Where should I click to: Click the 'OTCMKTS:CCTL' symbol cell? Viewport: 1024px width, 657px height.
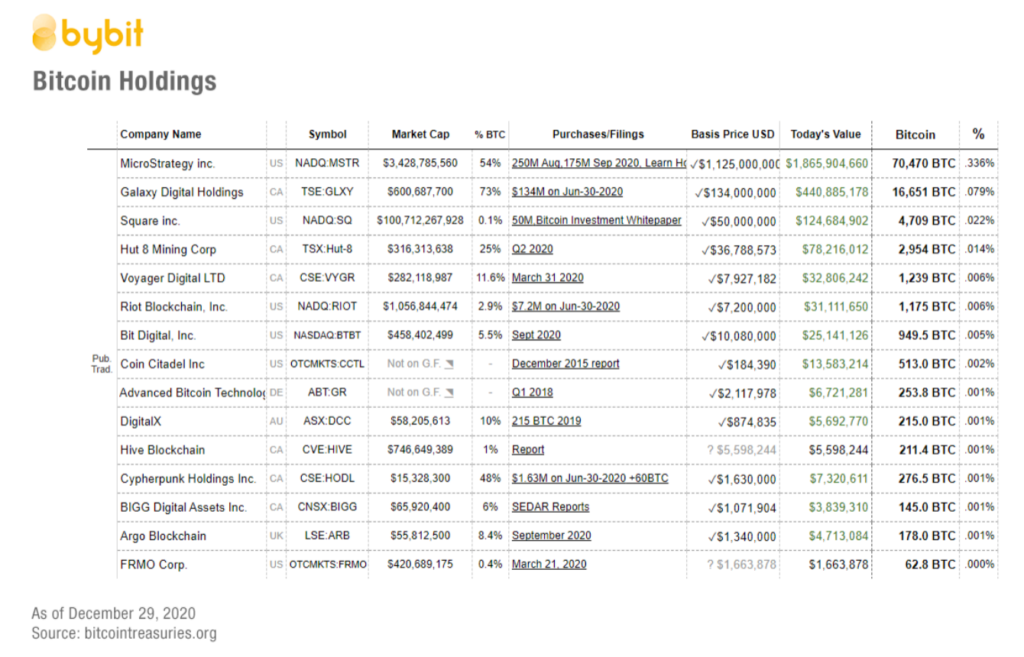[327, 364]
